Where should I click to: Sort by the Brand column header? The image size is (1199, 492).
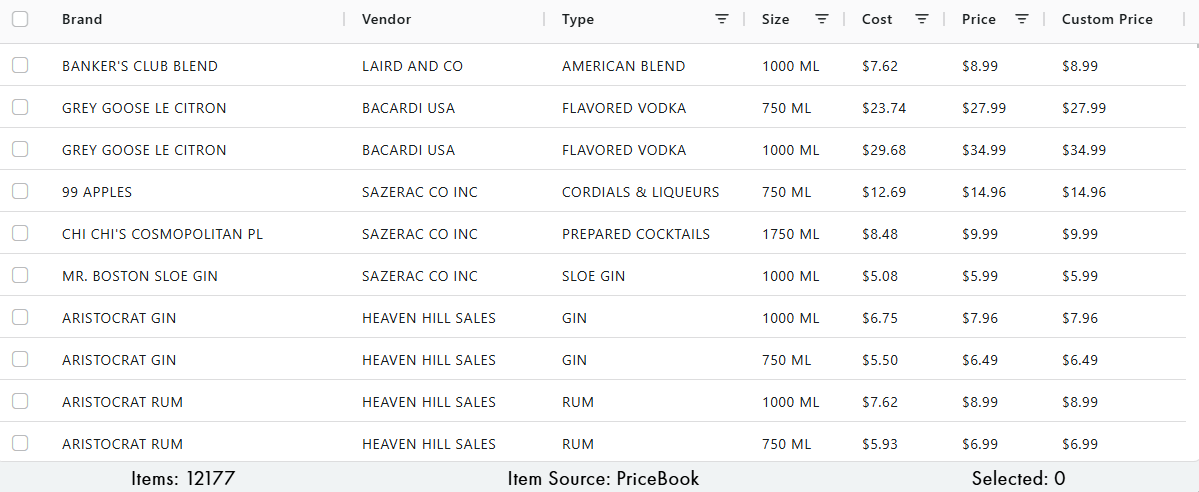point(82,20)
